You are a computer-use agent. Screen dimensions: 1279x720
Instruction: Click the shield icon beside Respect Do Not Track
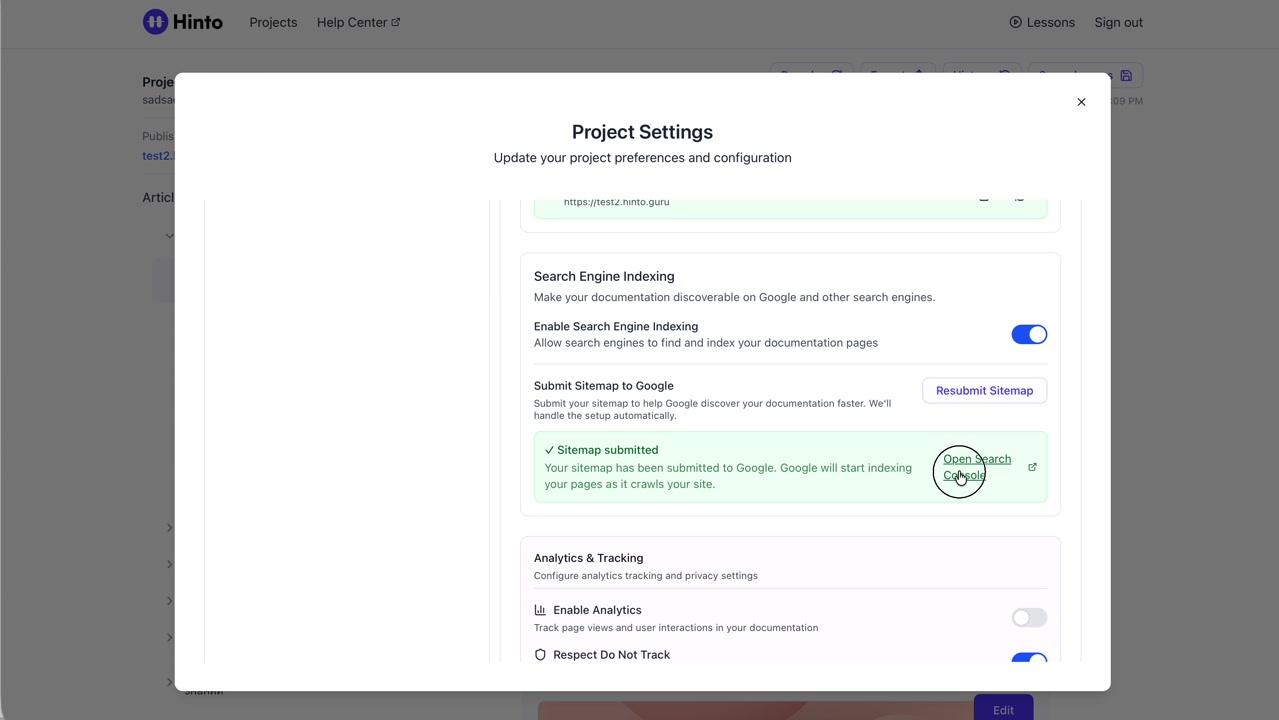click(540, 655)
